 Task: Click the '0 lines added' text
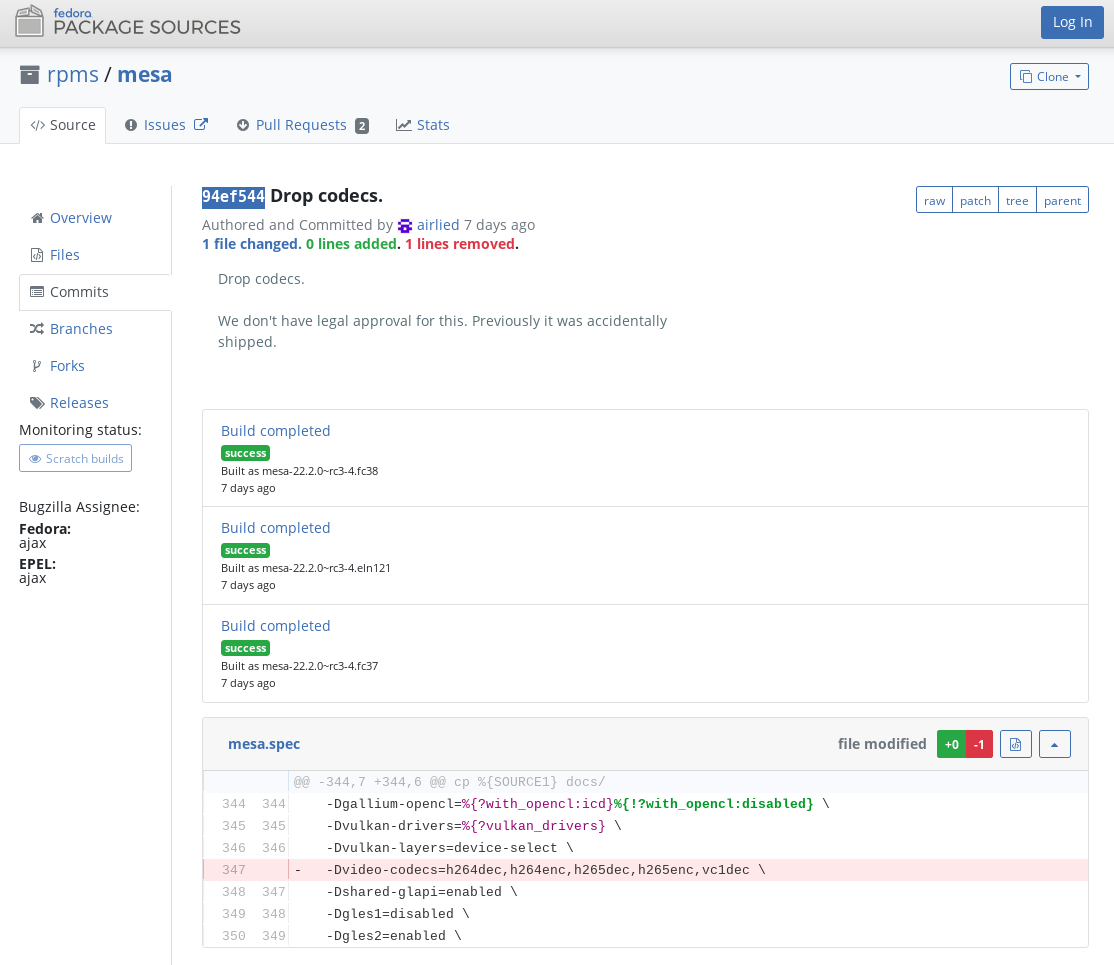pos(351,244)
